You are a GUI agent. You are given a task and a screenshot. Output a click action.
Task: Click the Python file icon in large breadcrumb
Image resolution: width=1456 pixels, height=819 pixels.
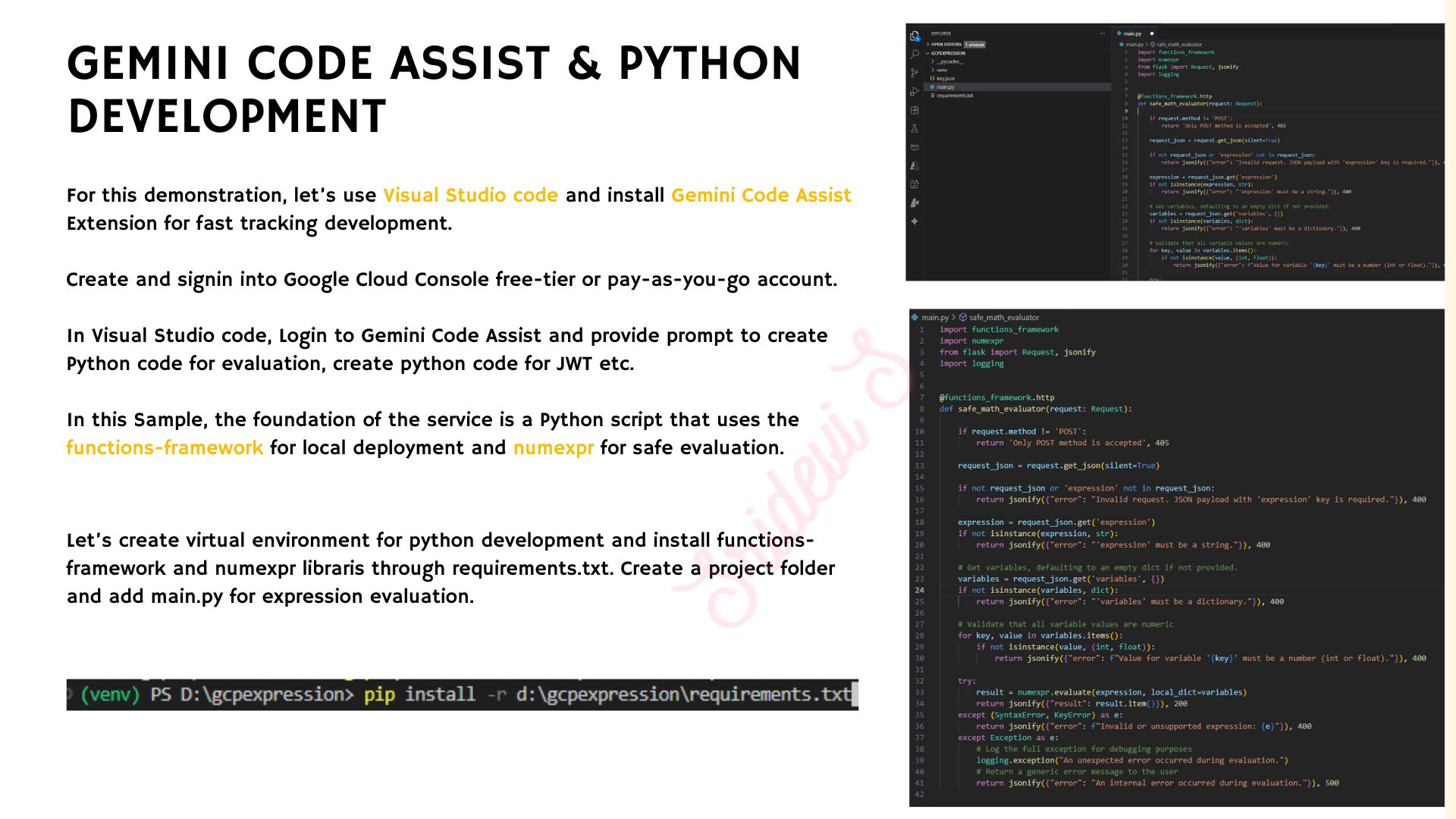(x=915, y=317)
